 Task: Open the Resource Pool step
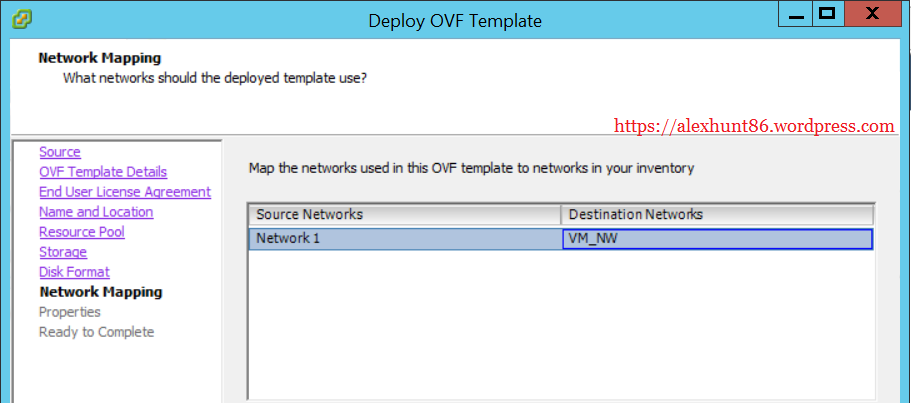(82, 232)
